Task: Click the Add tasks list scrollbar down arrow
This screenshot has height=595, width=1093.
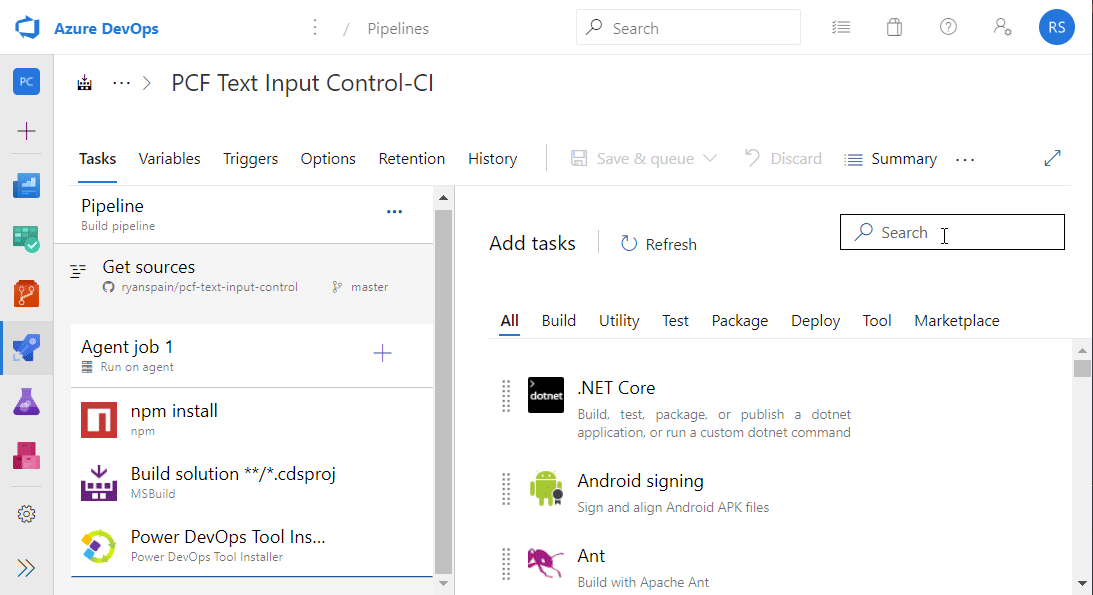Action: pos(1082,583)
